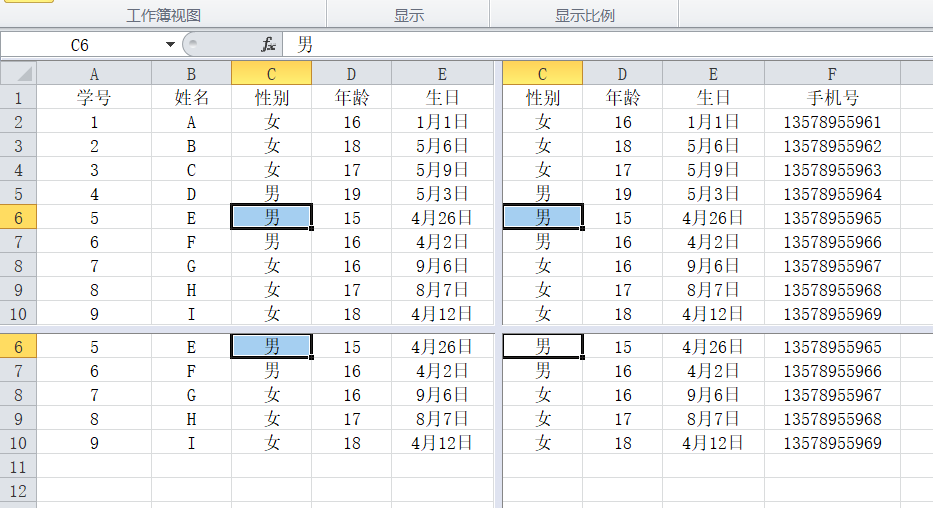
Task: Click the formula bar containing 男
Action: point(600,45)
